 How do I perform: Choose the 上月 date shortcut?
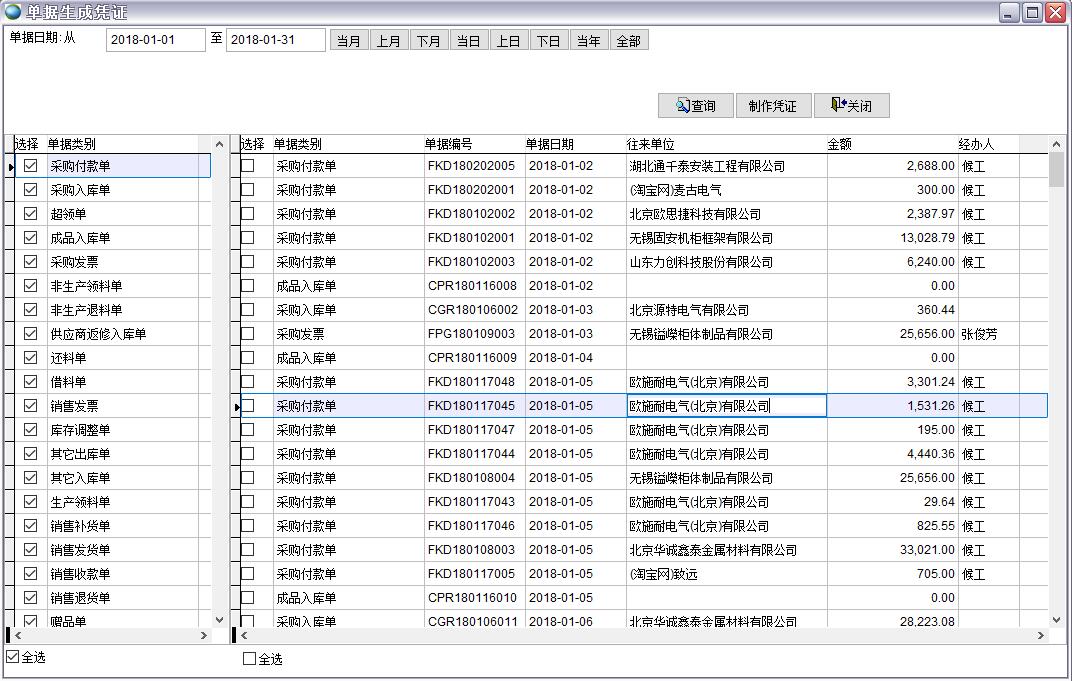(389, 41)
